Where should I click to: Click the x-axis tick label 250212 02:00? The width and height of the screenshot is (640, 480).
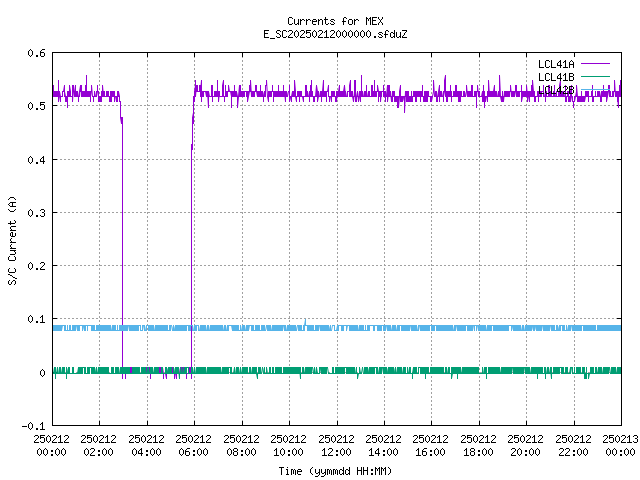click(98, 445)
